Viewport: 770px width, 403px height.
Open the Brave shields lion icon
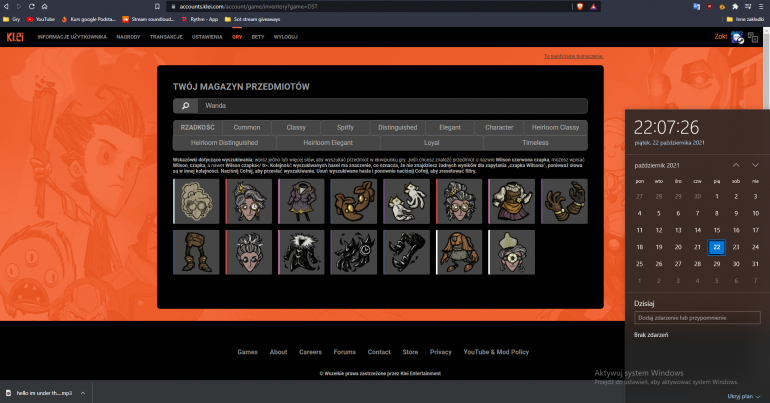pyautogui.click(x=580, y=6)
